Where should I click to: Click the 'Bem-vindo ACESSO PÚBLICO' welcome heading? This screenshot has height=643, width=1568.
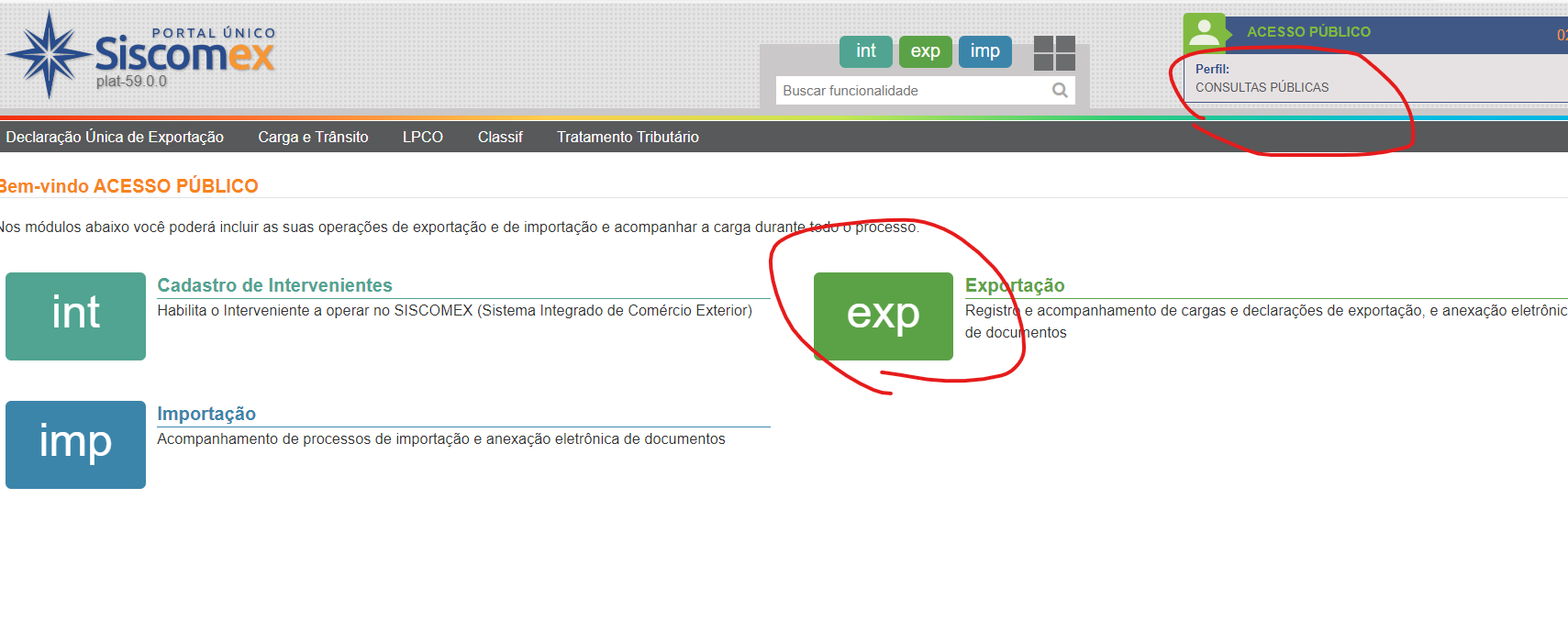pos(128,186)
